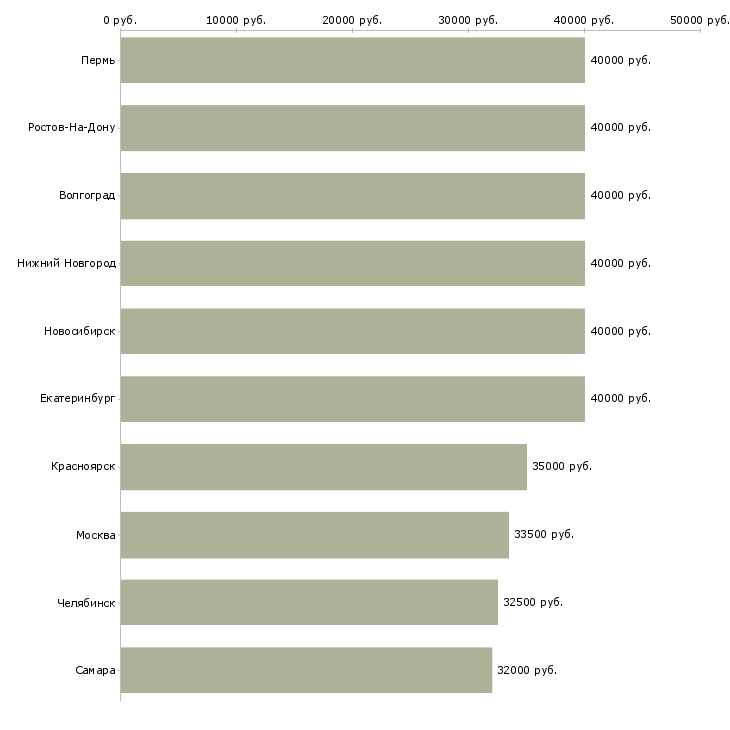Click the 32000 руб. value label
This screenshot has height=730, width=730.
(527, 670)
